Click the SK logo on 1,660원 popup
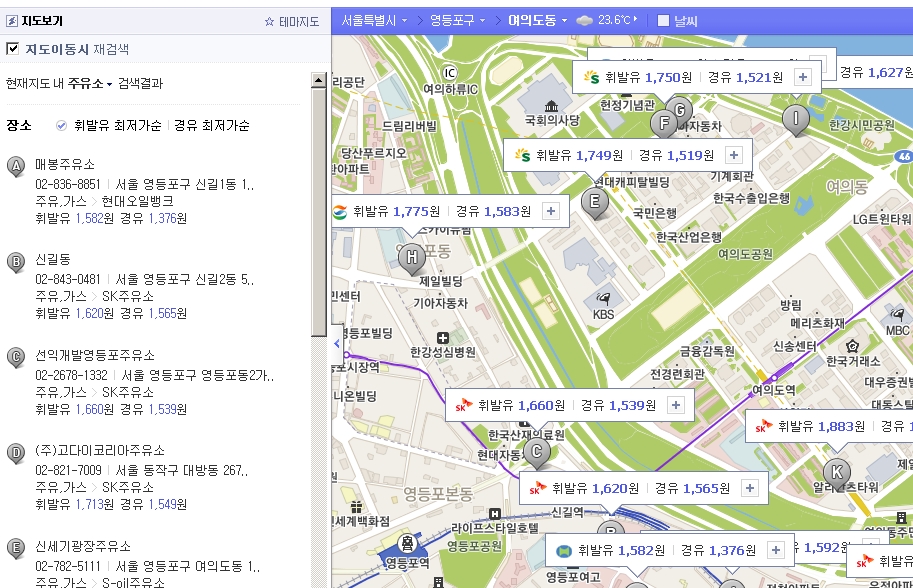The image size is (913, 588). [463, 405]
